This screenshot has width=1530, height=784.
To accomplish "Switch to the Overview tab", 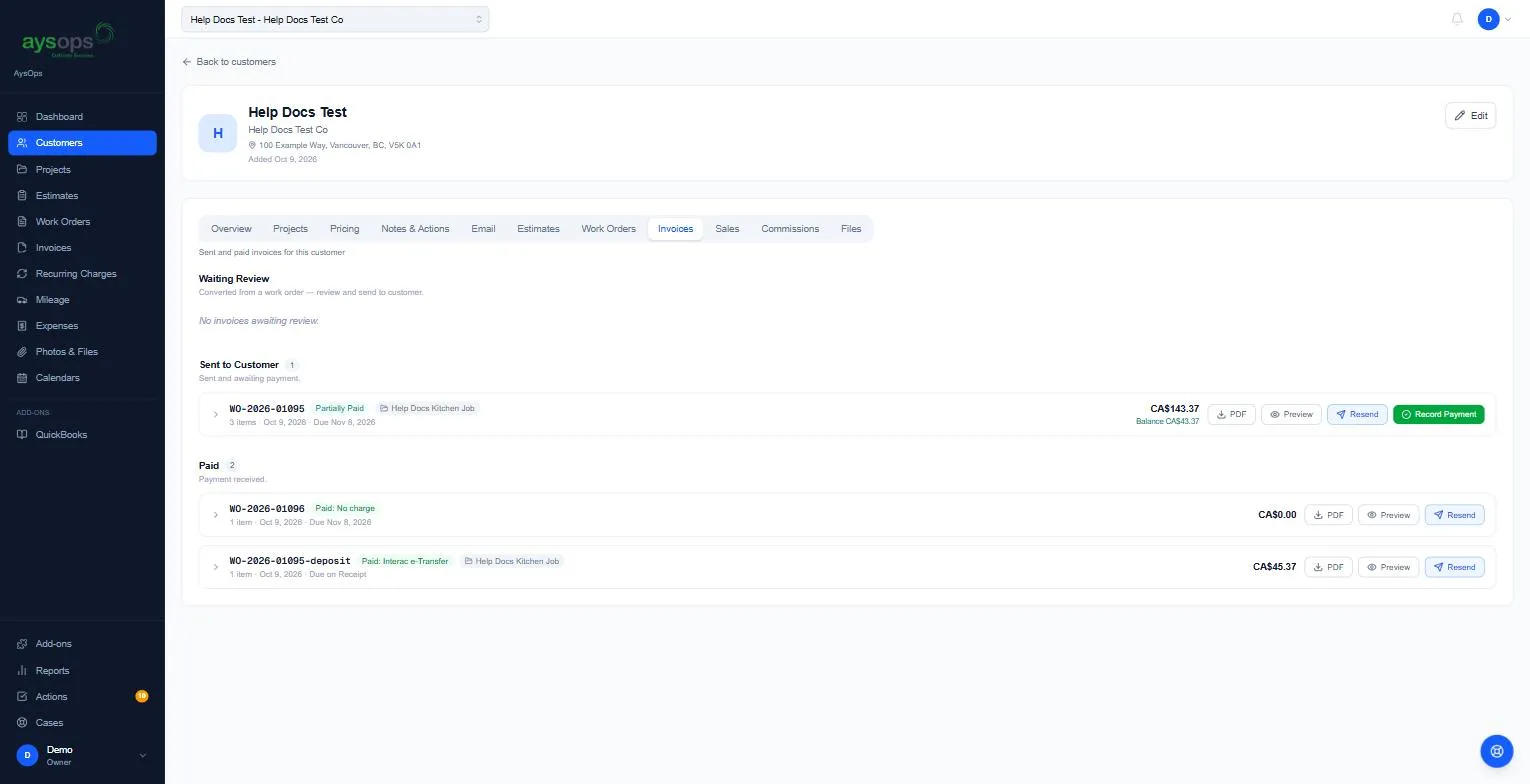I will click(x=231, y=229).
